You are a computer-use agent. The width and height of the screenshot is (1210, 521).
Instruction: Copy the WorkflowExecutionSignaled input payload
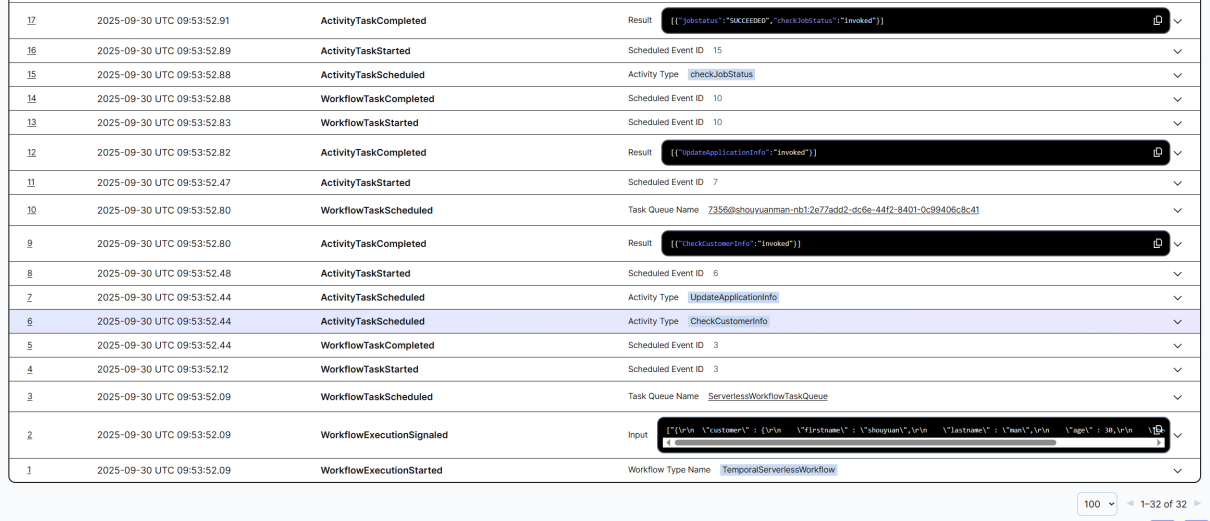click(1157, 430)
